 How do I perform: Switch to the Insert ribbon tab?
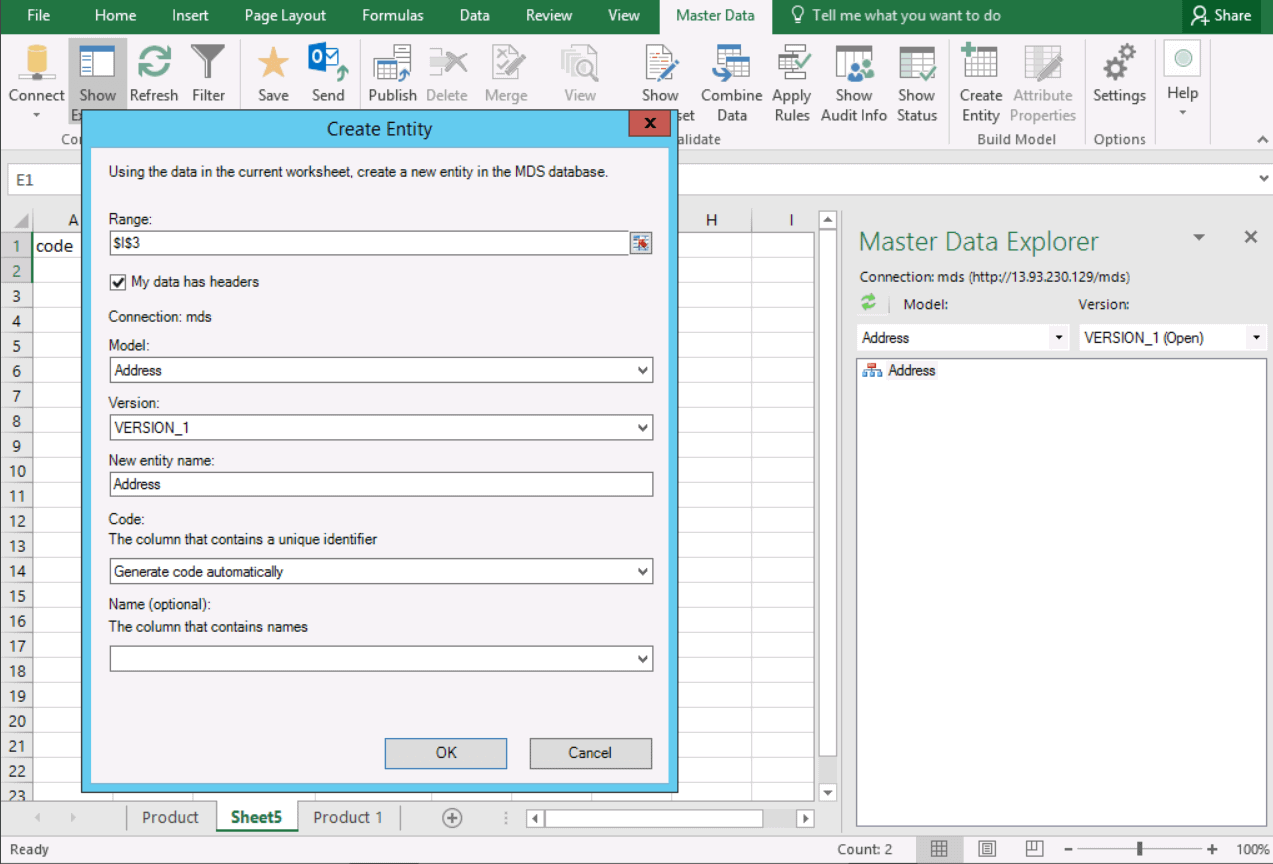click(190, 16)
